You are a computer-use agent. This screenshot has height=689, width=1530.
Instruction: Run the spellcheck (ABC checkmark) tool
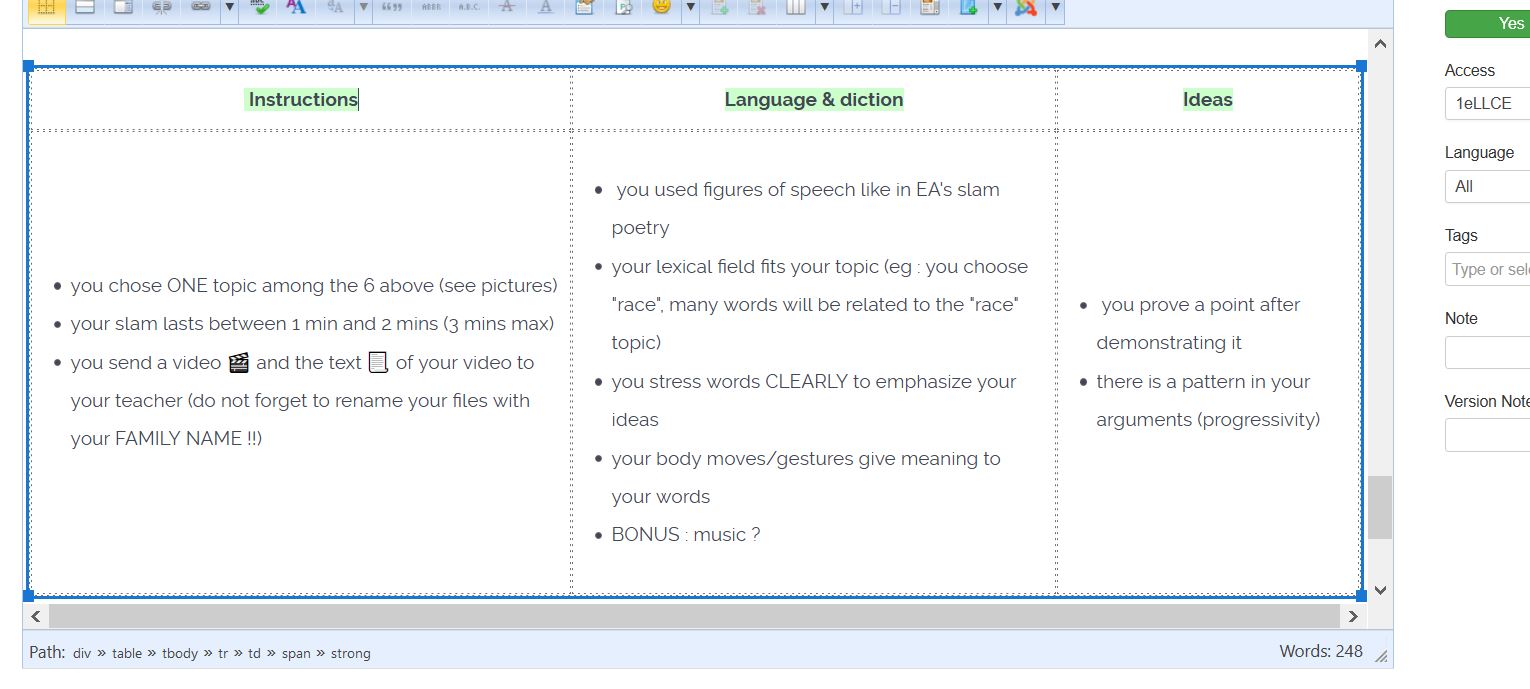coord(260,8)
